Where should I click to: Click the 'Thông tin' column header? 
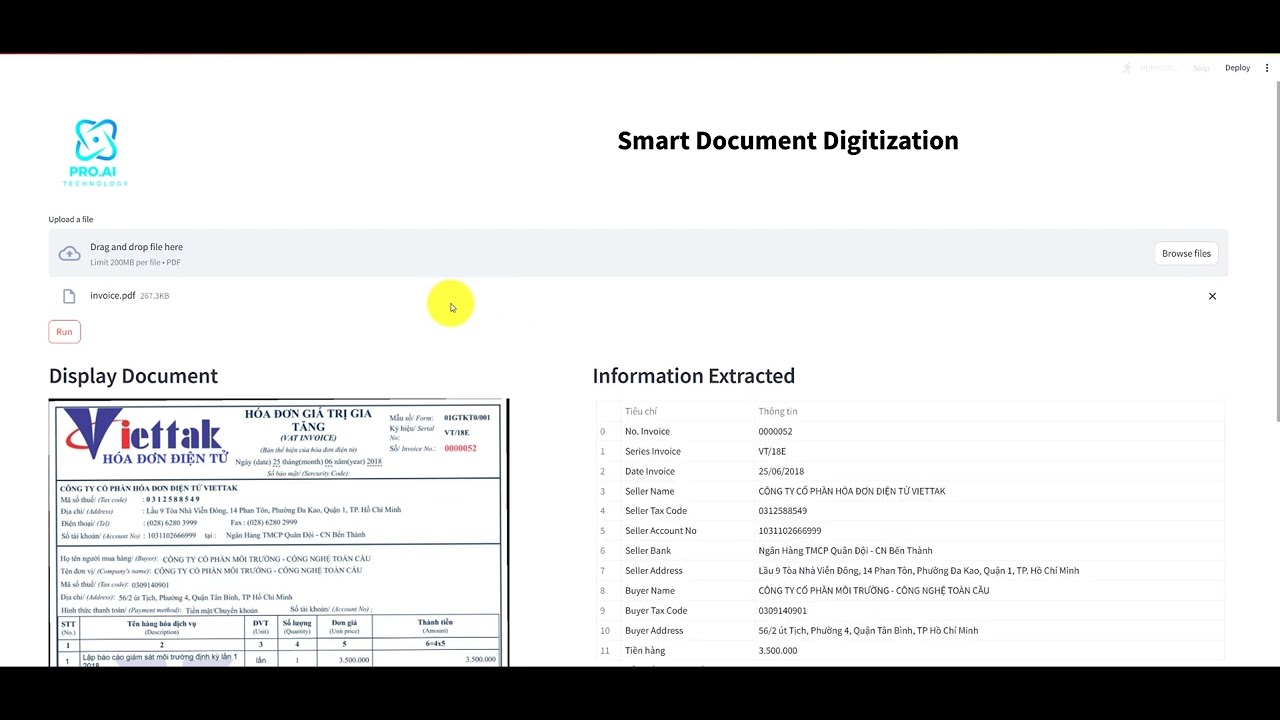(x=778, y=411)
